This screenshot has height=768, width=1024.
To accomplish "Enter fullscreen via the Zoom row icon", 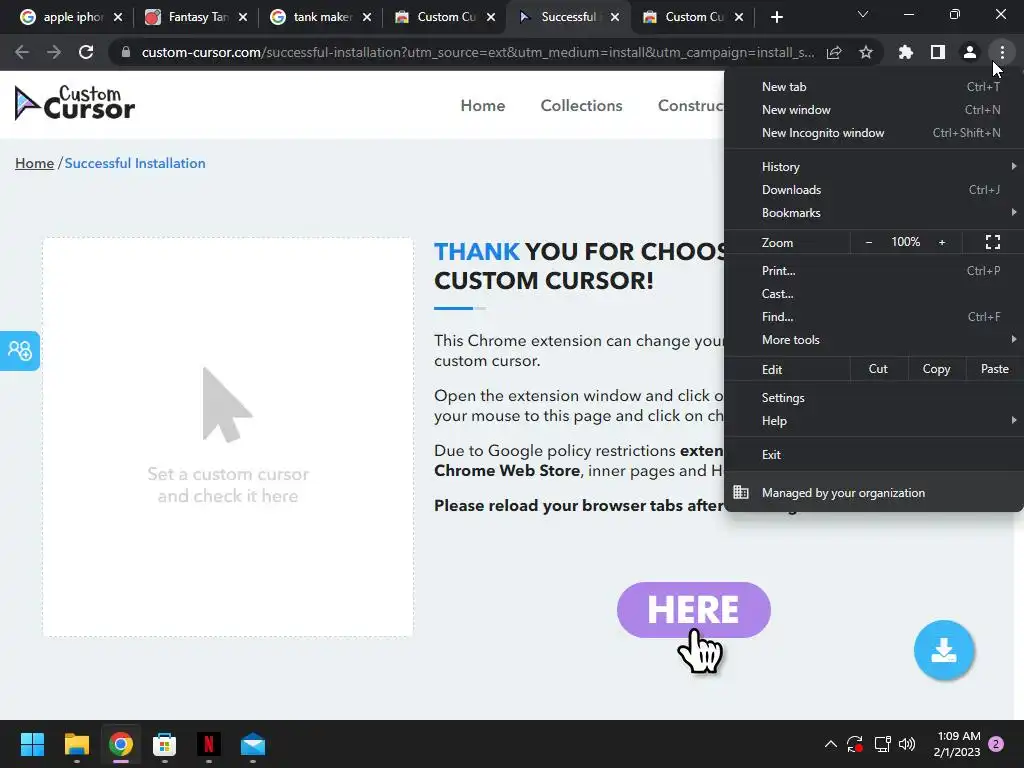I will [993, 242].
